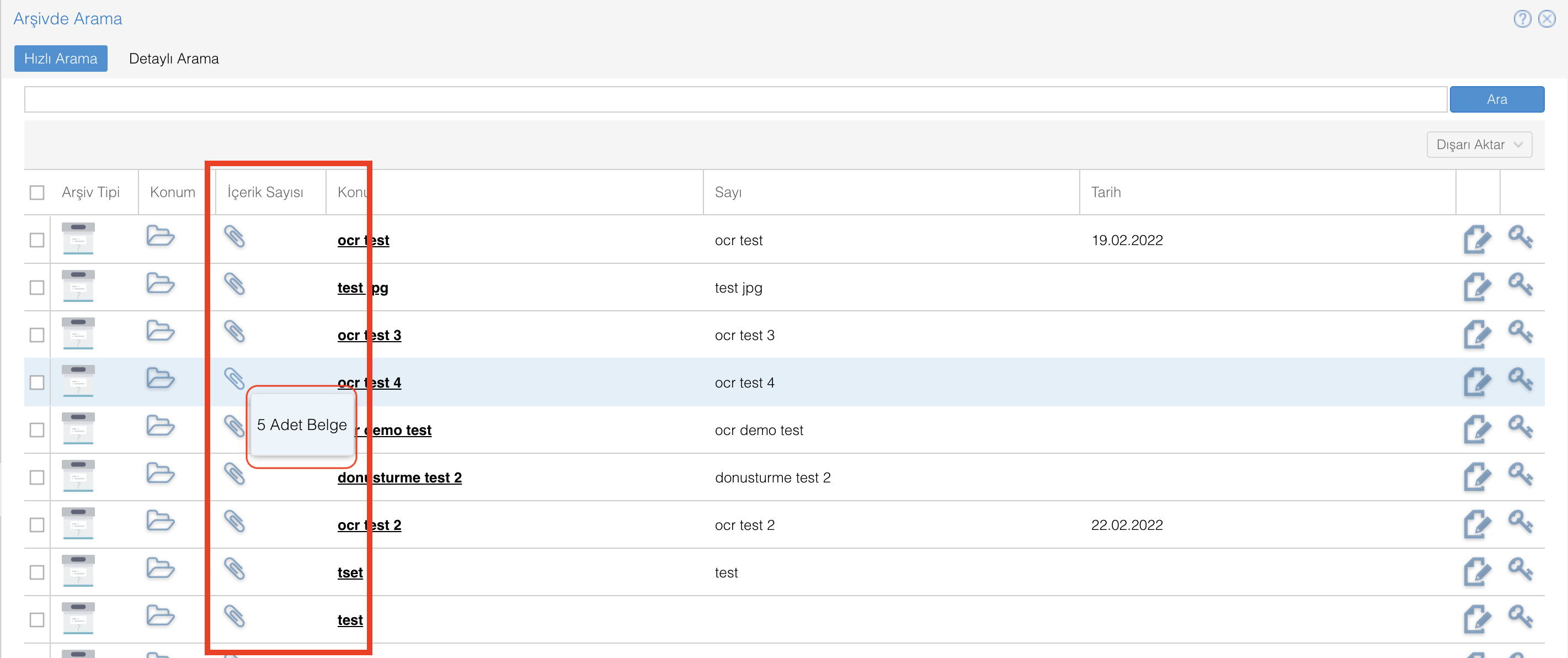
Task: Open the donusturme test 2 link
Action: coord(417,477)
